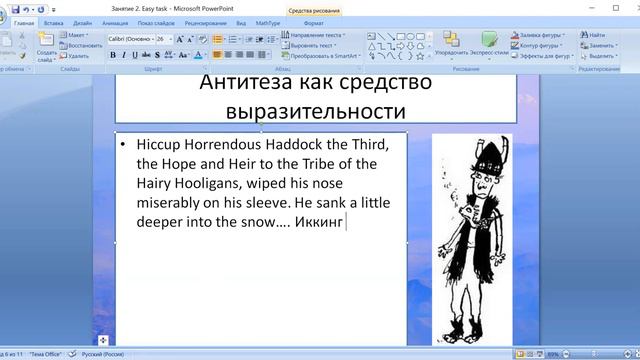Open the Упорядочить arrange menu

tap(451, 47)
